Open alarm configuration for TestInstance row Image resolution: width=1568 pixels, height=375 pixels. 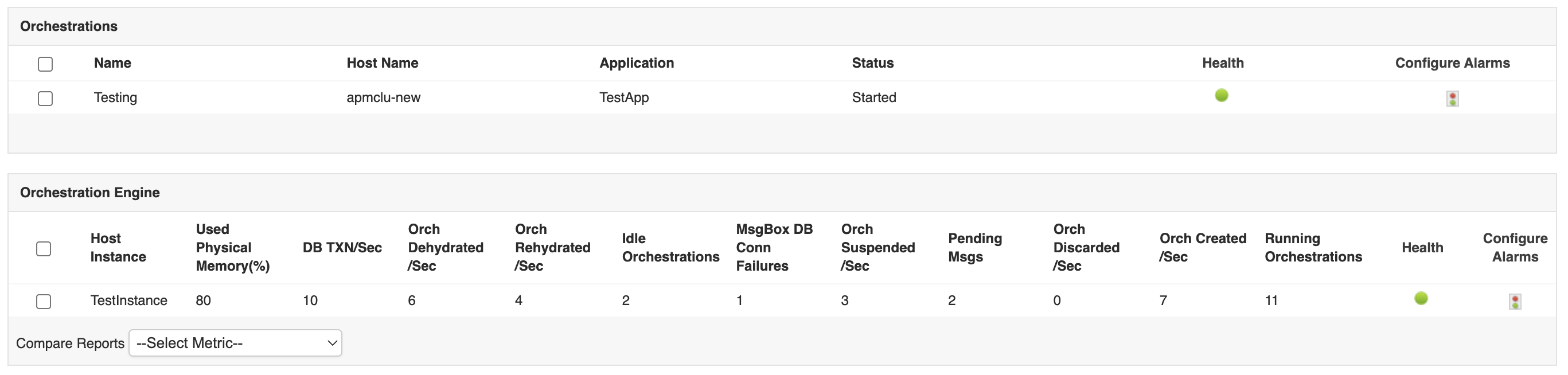pyautogui.click(x=1515, y=302)
